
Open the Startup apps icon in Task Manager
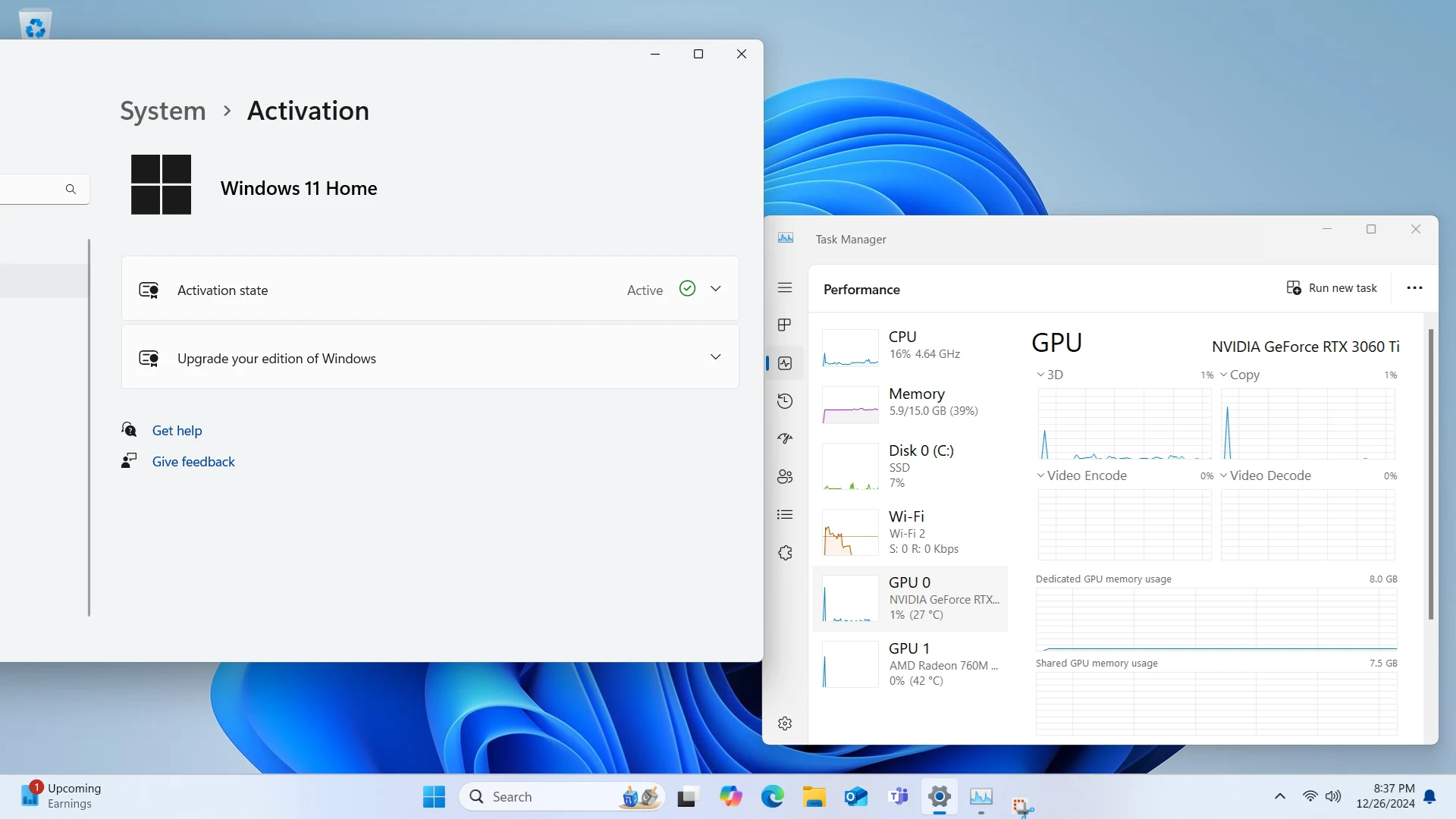(x=785, y=438)
